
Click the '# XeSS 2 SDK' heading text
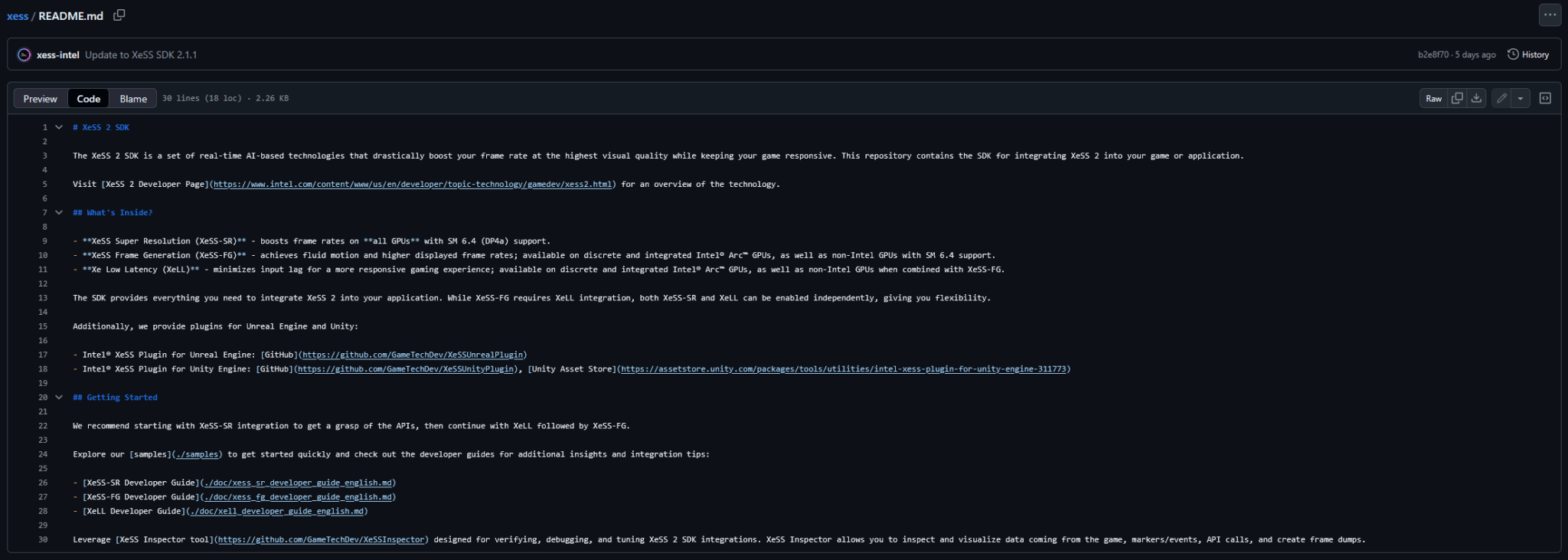coord(101,127)
